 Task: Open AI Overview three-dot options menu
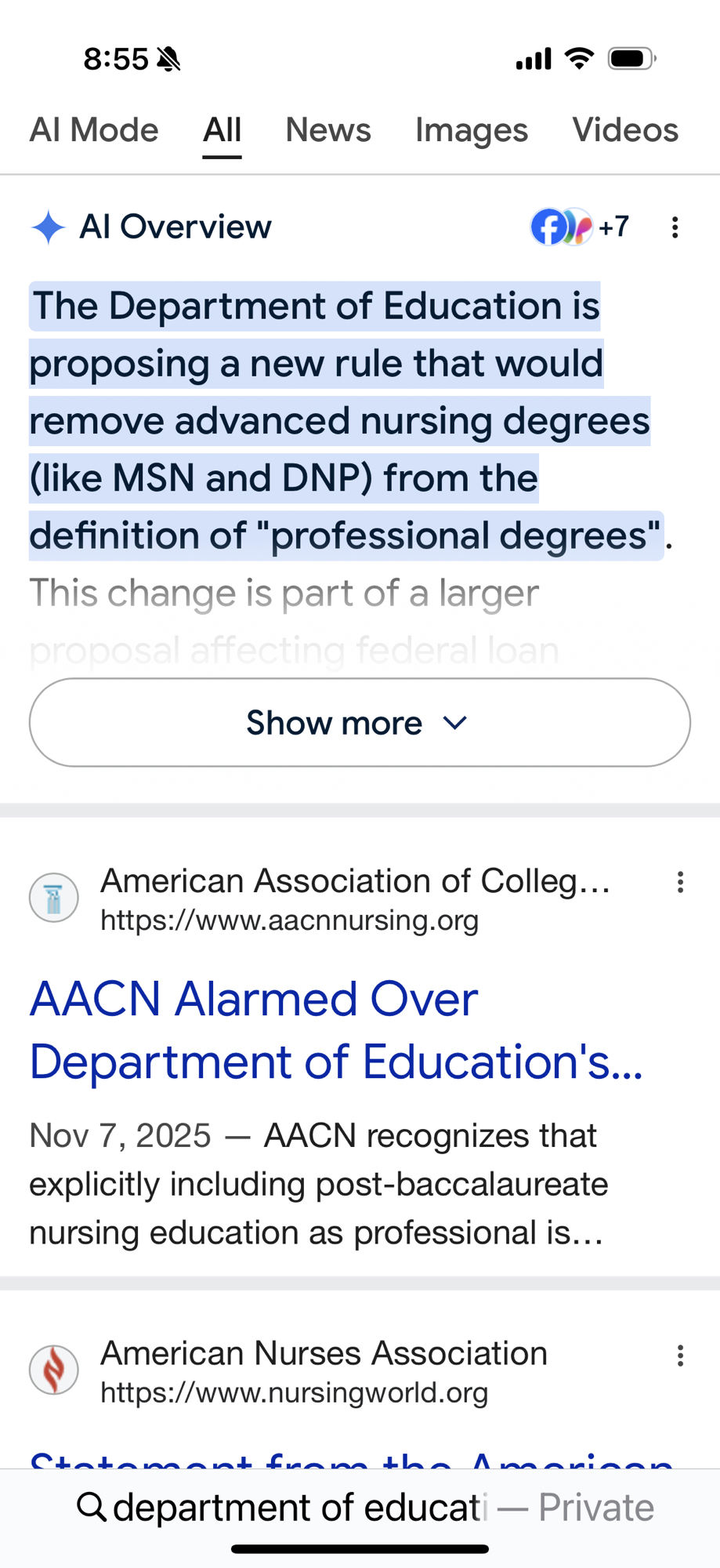coord(675,228)
